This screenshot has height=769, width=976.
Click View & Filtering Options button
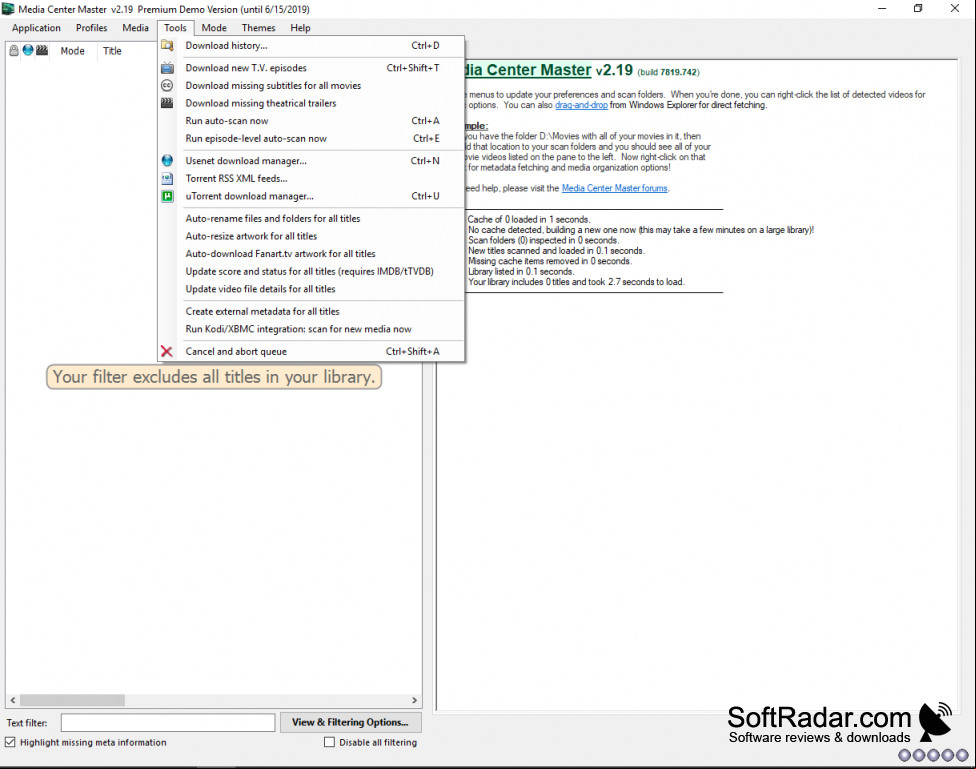pyautogui.click(x=350, y=722)
